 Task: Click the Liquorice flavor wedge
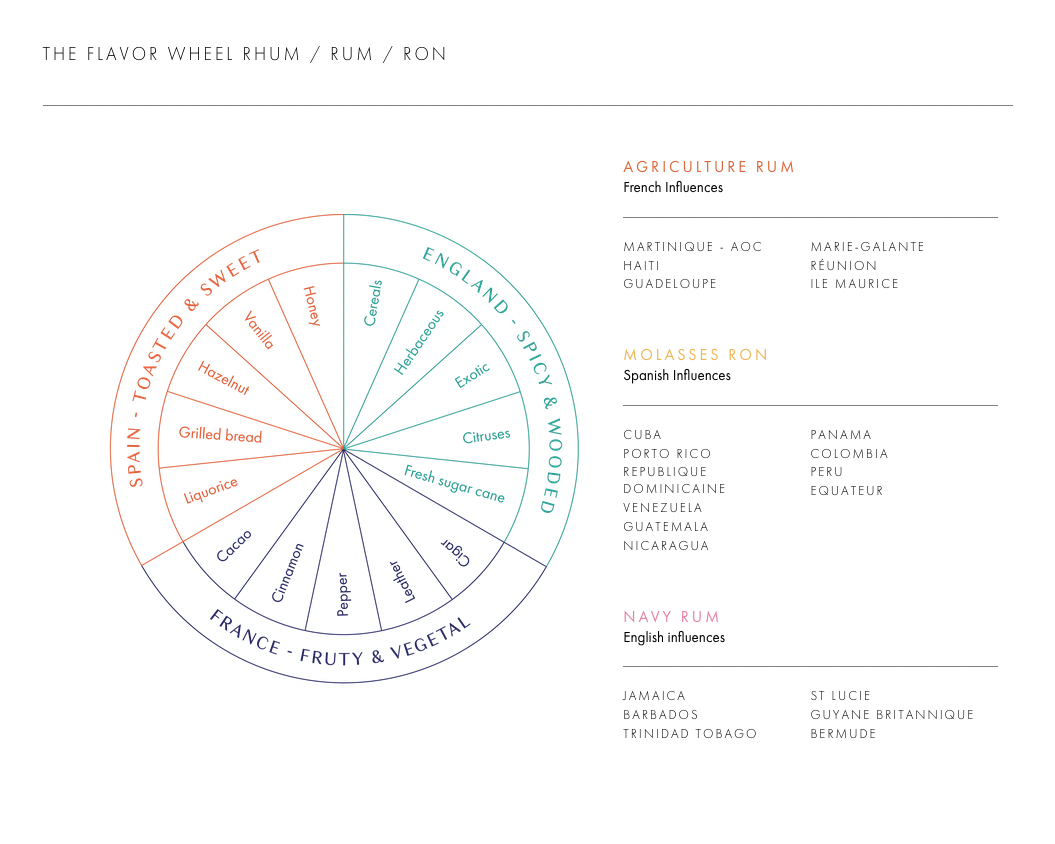point(211,489)
